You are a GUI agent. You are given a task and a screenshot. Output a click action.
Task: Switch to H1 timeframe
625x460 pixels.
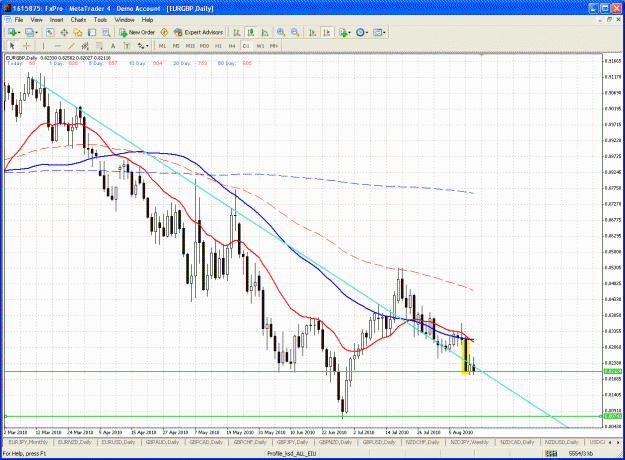click(x=218, y=46)
